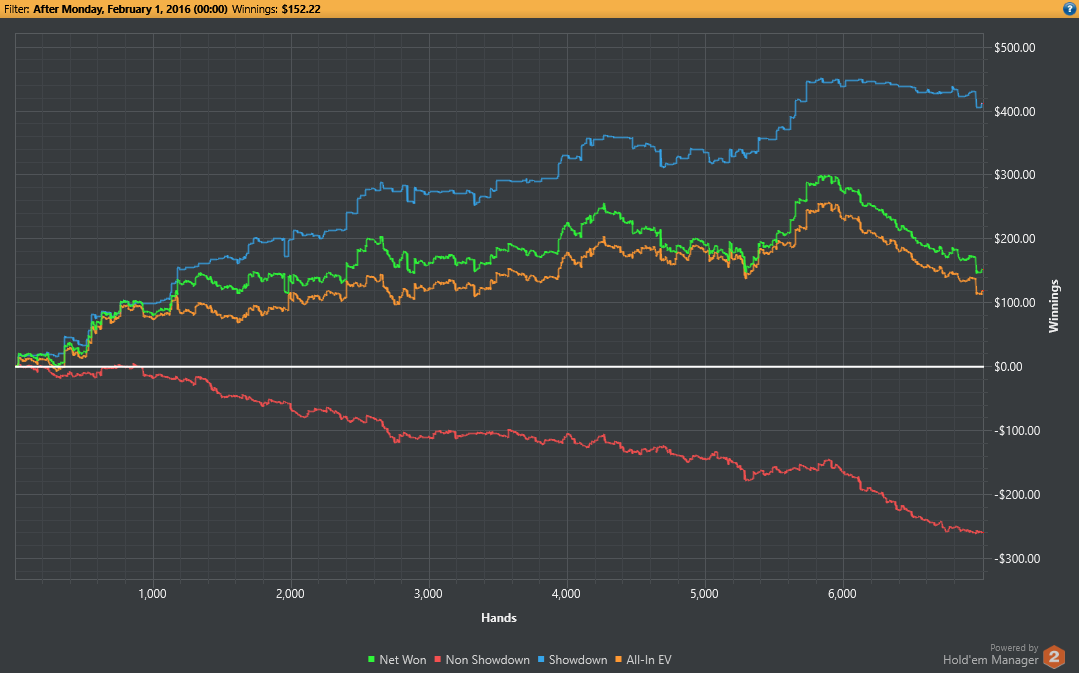Screen dimensions: 1079x673
Task: Click the end point of the blue Showdown line
Action: coord(981,105)
